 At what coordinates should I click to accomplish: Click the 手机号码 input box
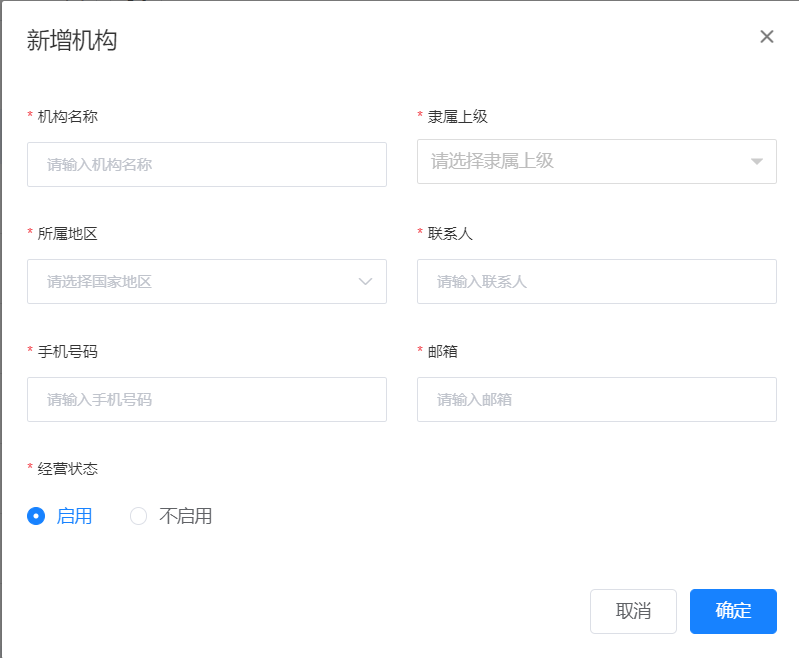(x=206, y=399)
